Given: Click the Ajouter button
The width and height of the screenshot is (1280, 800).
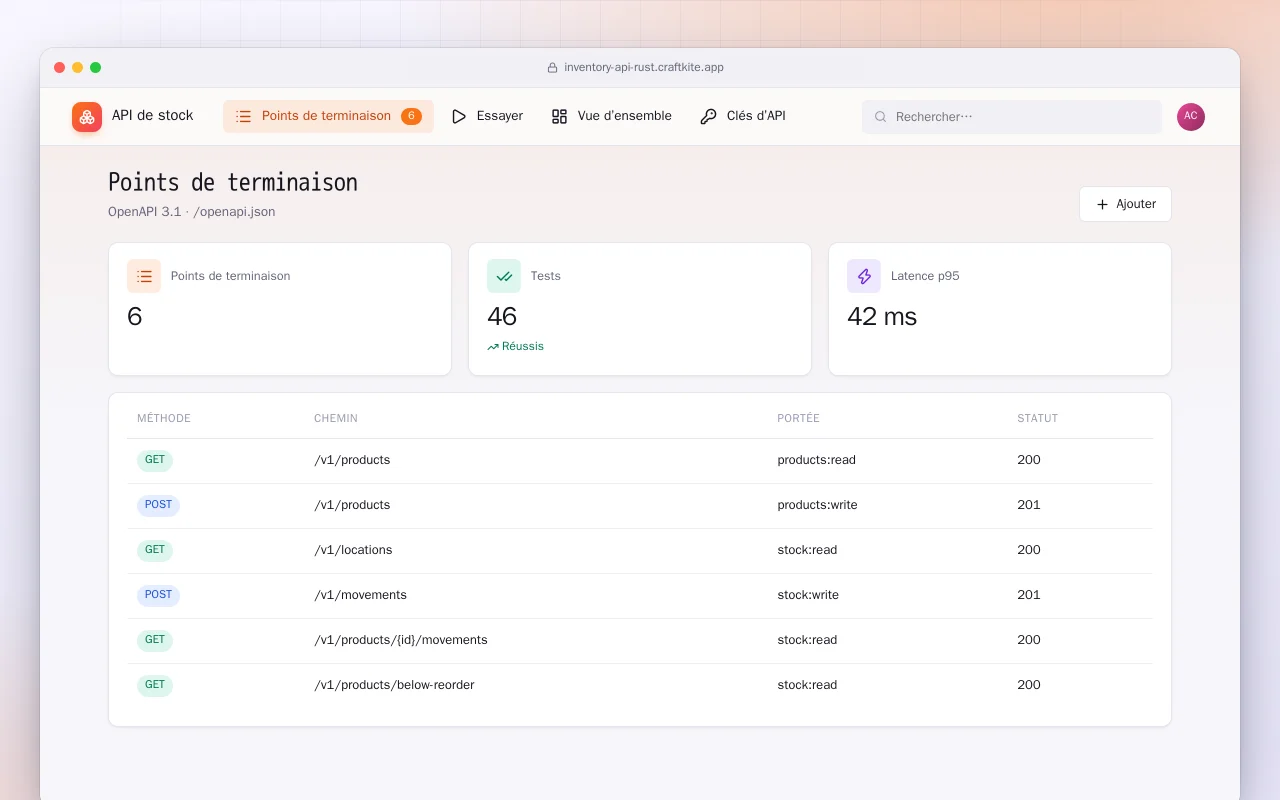Looking at the screenshot, I should tap(1125, 204).
